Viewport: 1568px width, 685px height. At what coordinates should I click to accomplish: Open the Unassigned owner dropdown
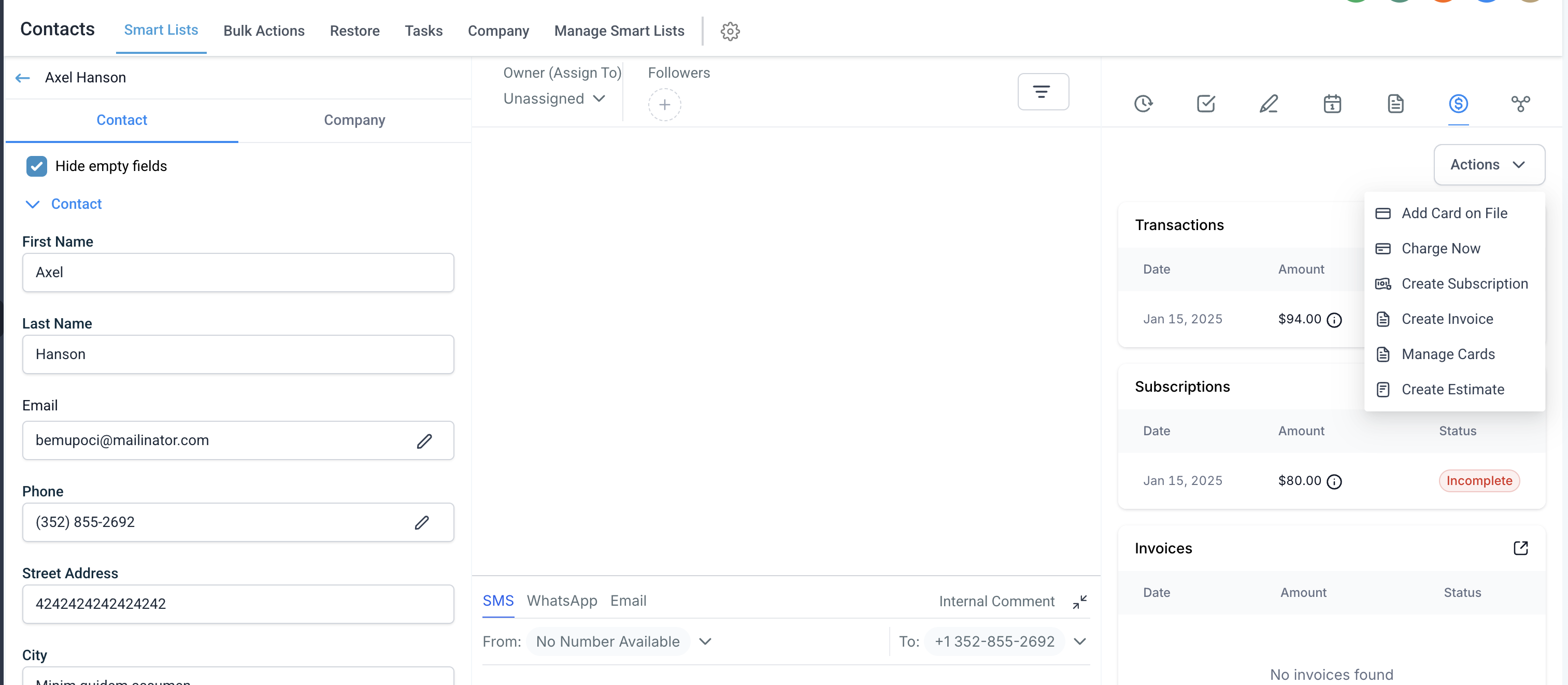(x=554, y=98)
